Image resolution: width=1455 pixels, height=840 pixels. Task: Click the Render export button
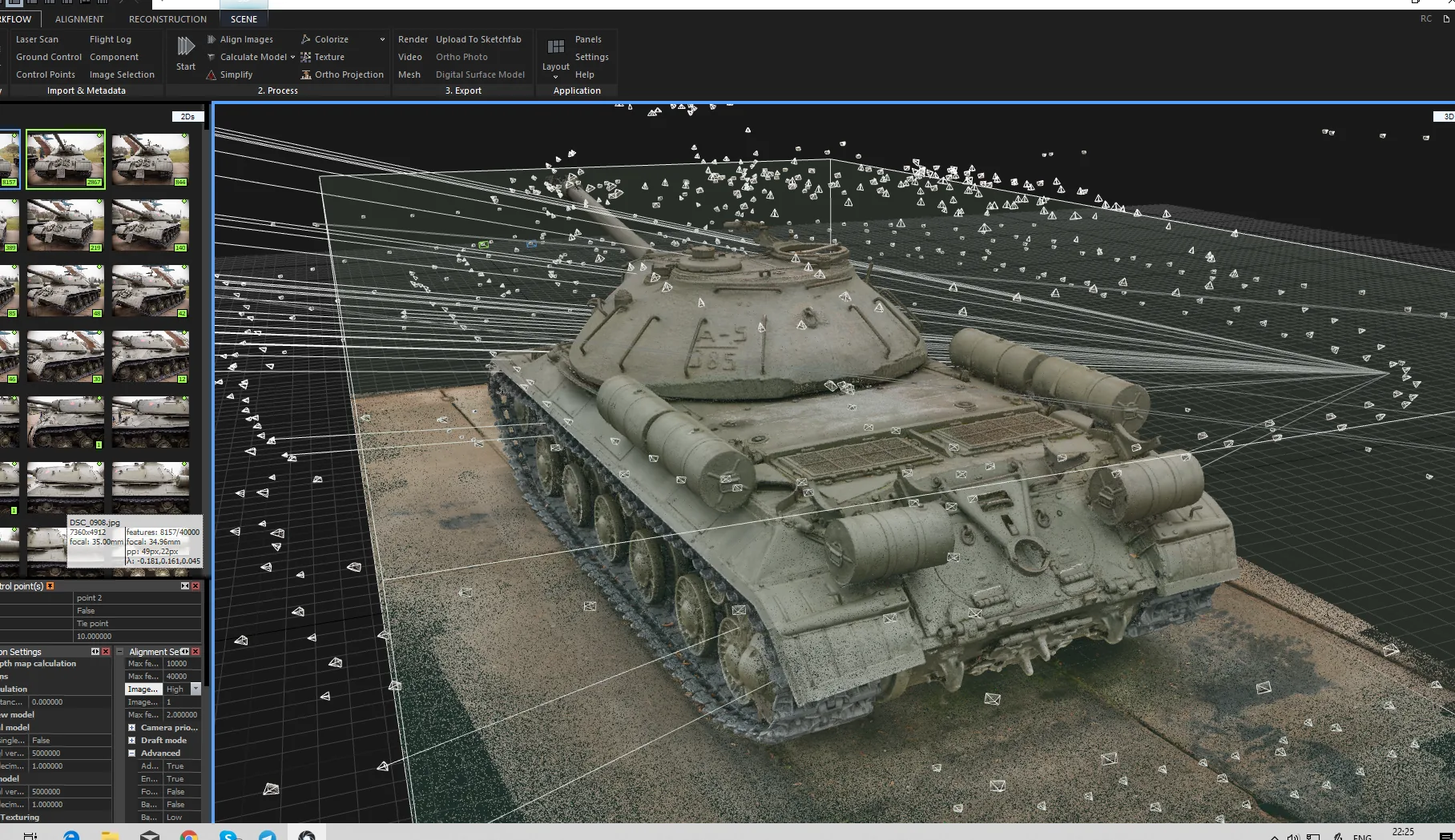(413, 39)
